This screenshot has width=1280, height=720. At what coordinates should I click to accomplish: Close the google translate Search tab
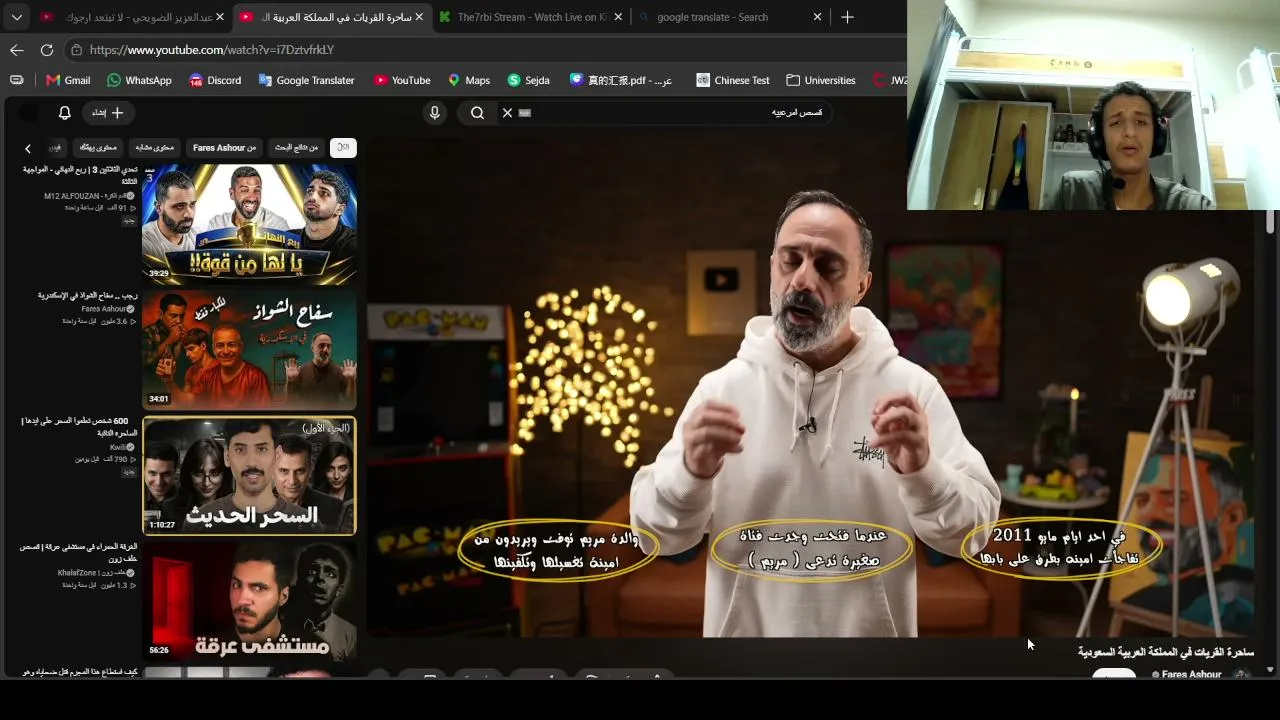click(817, 17)
